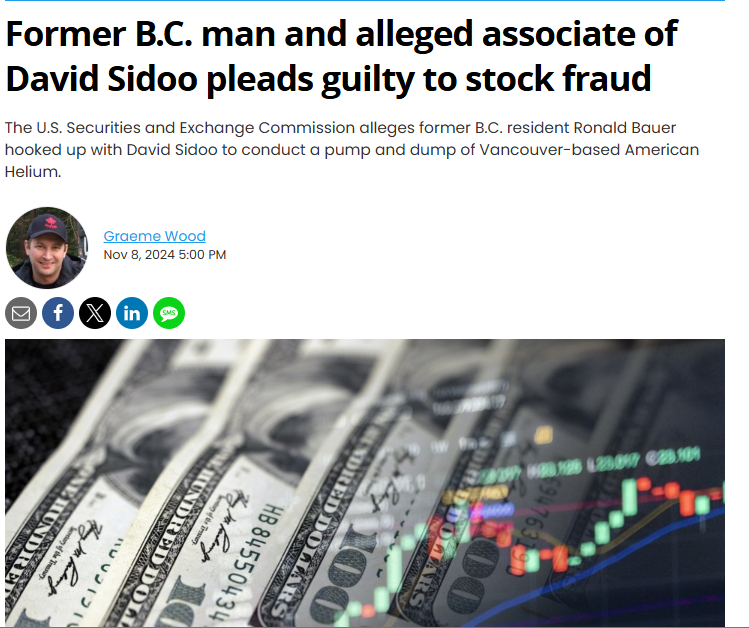Click the article headline about stock fraud
749x628 pixels.
pos(340,56)
